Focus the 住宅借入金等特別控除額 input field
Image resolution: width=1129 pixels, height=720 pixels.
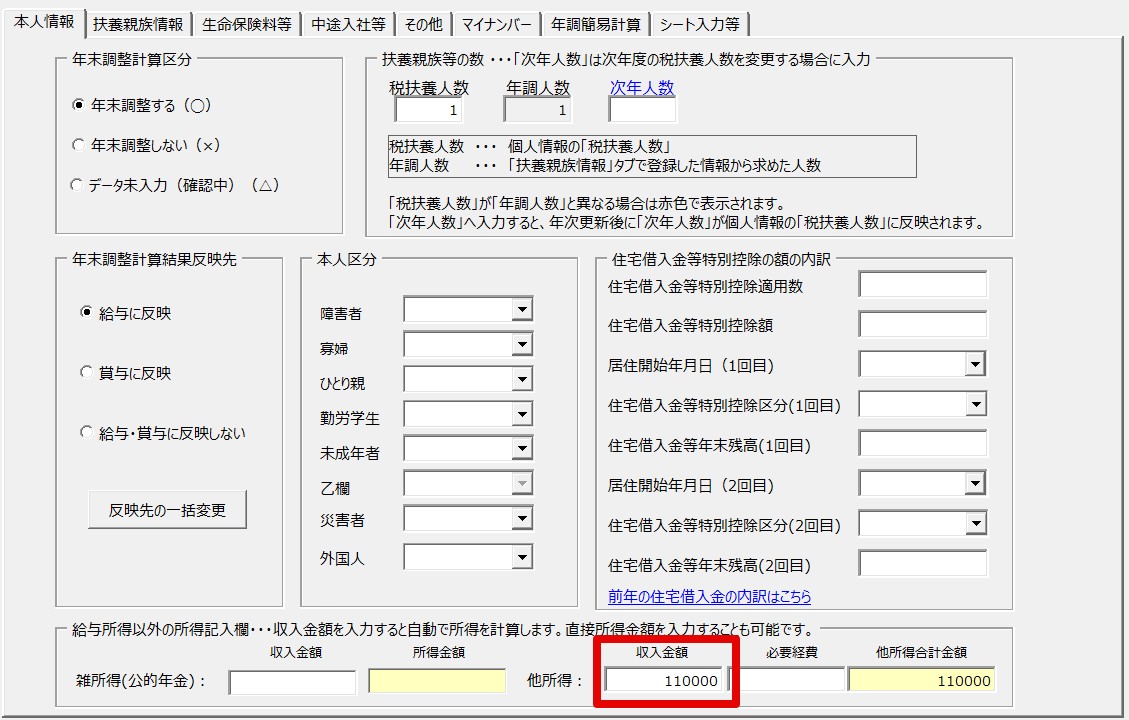pos(922,325)
